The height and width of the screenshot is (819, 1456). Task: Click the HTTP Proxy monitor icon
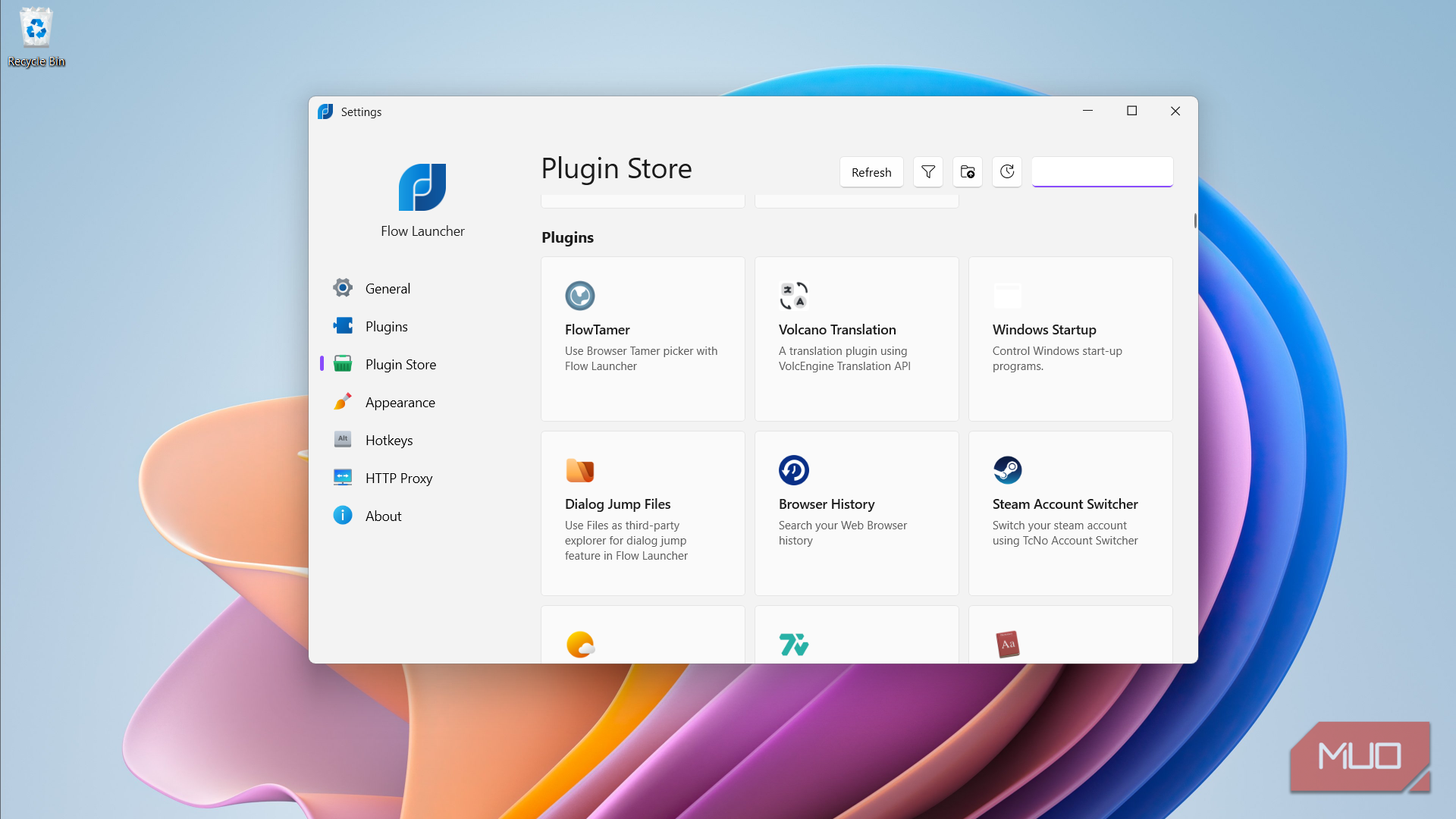(x=343, y=477)
